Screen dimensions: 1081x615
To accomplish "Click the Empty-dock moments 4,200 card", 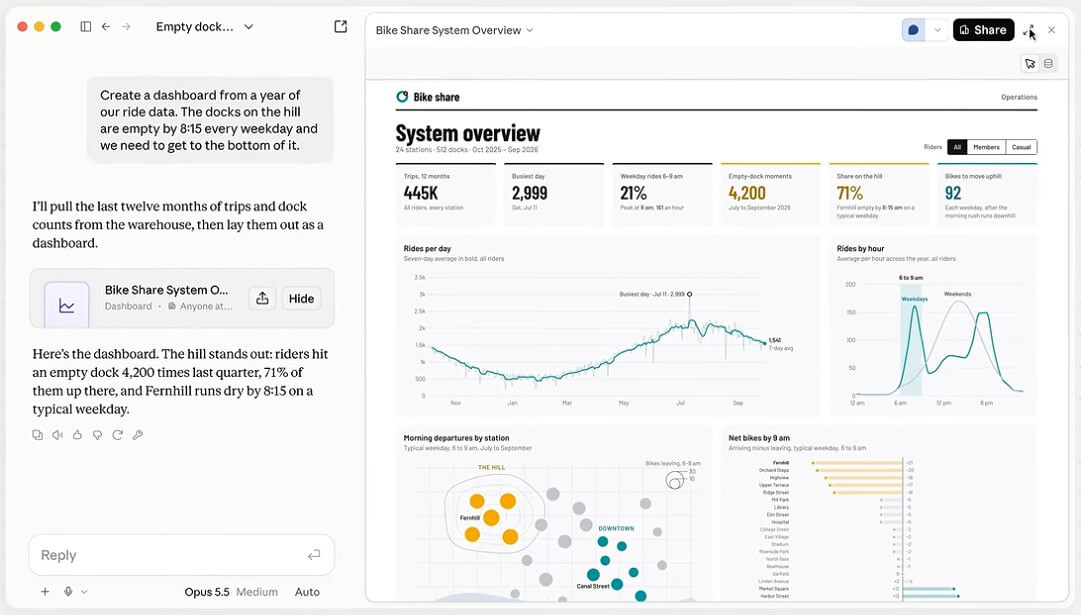I will 770,194.
